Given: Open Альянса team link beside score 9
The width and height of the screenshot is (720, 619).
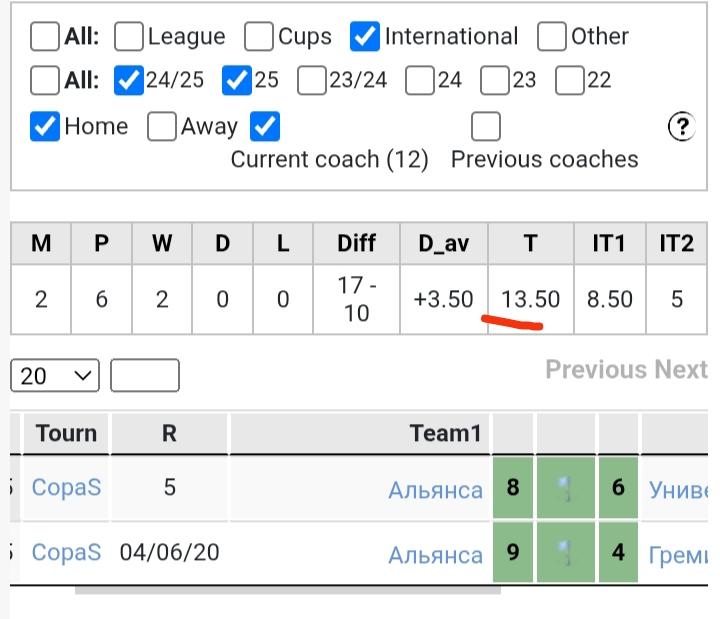Looking at the screenshot, I should coord(435,553).
